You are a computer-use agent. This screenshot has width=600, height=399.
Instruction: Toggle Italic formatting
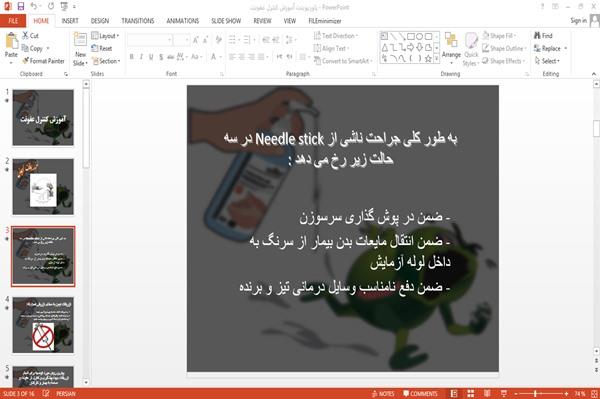click(141, 57)
